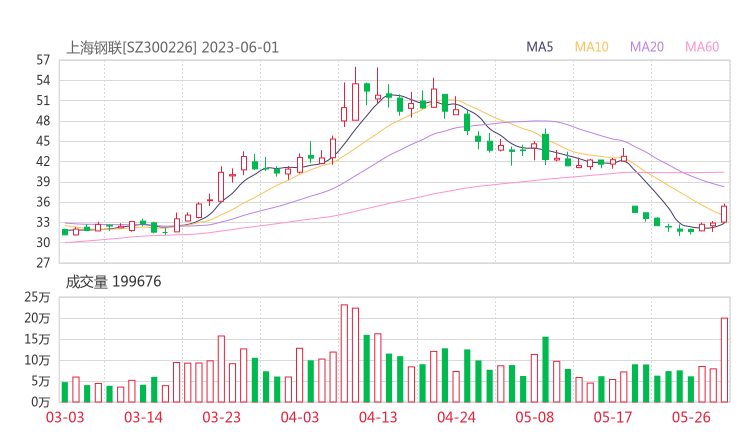
Task: Click the 10万 volume axis label
Action: pos(37,360)
